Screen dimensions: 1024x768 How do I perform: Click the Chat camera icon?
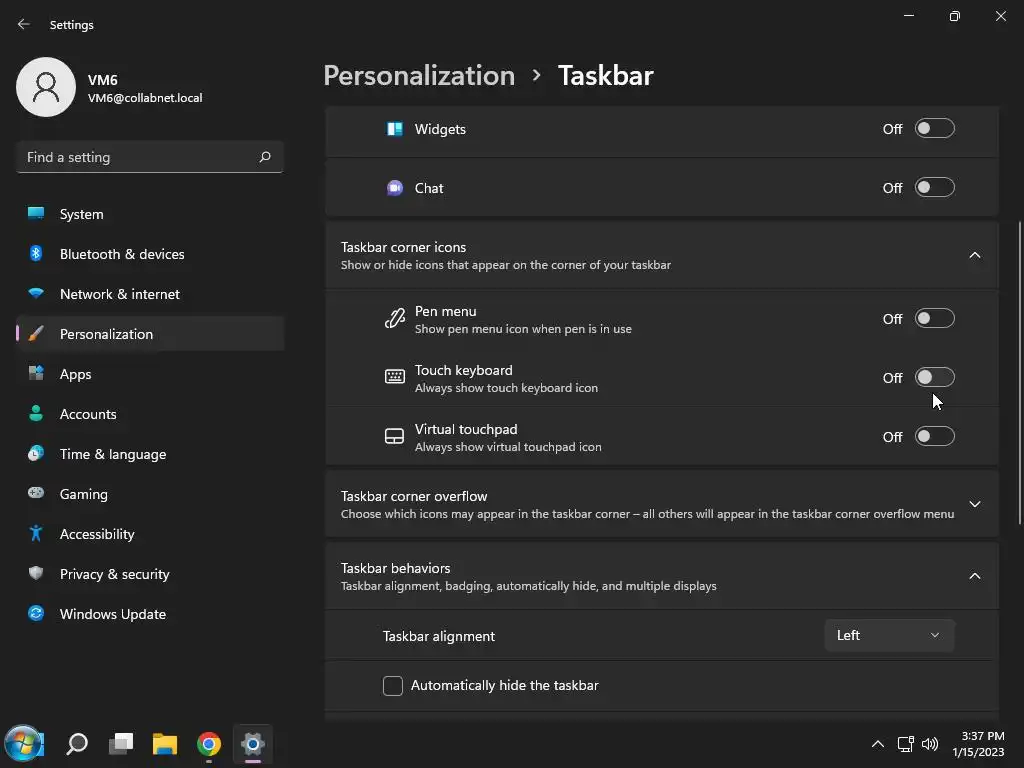(394, 188)
